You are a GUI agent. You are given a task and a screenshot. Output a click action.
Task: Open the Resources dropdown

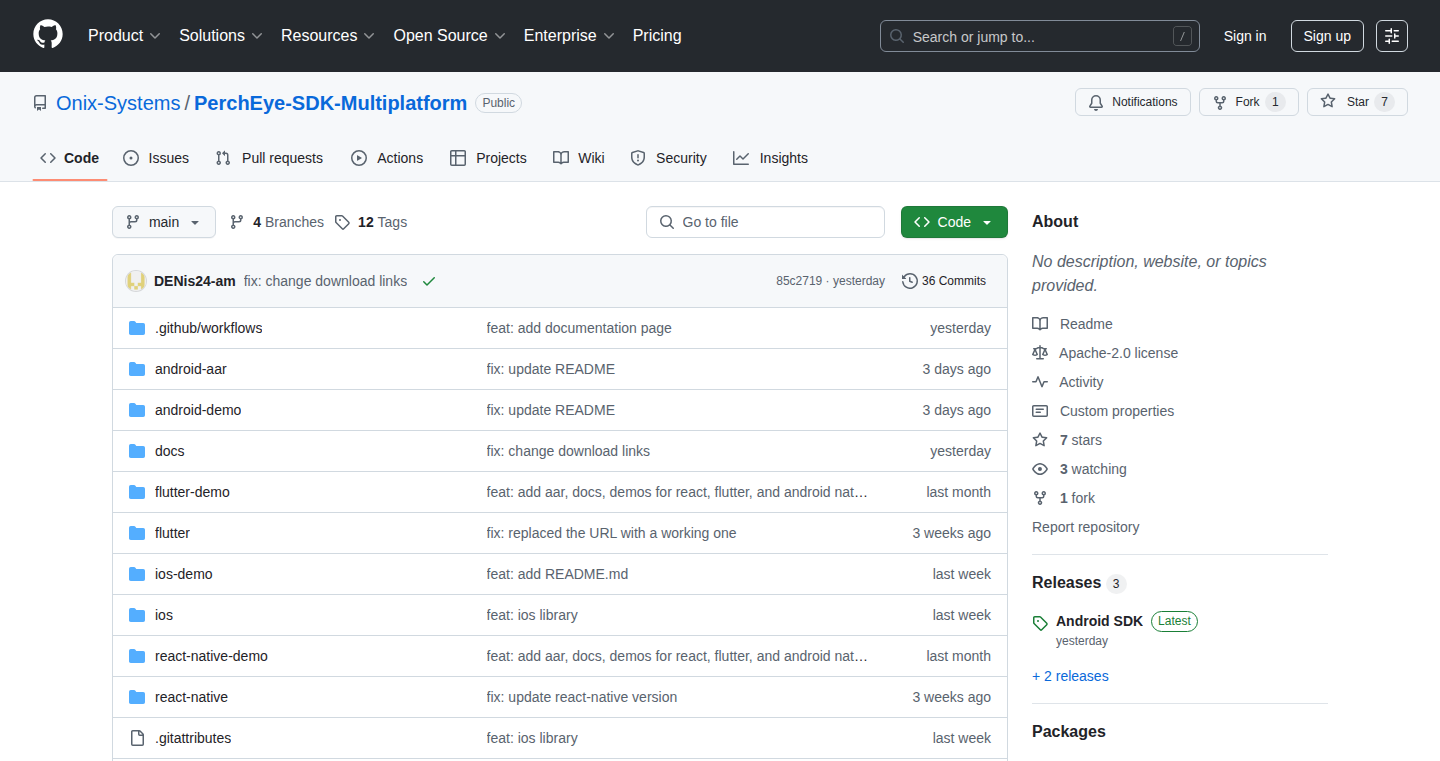(x=328, y=36)
